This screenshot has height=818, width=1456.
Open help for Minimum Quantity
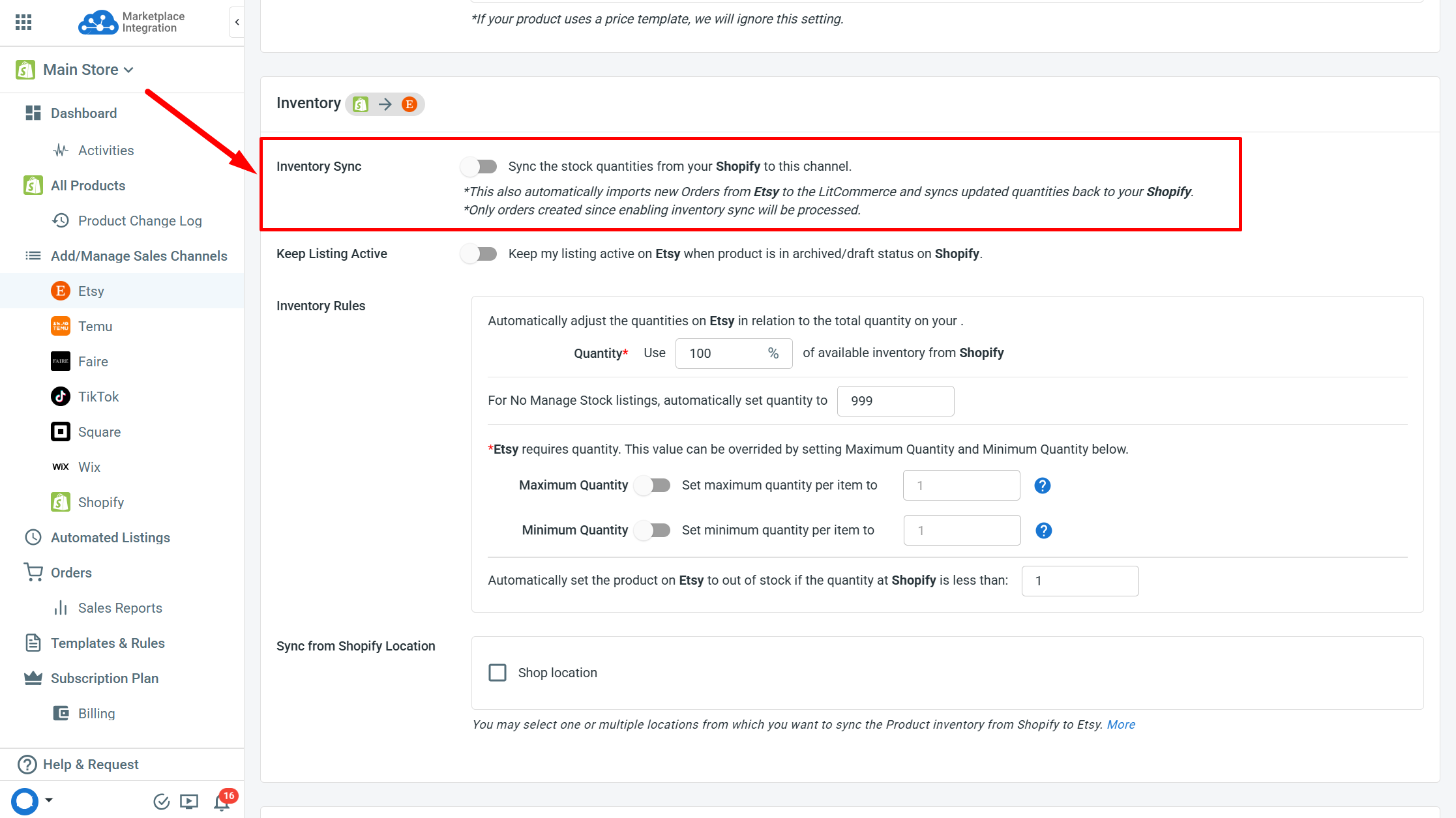coord(1044,531)
